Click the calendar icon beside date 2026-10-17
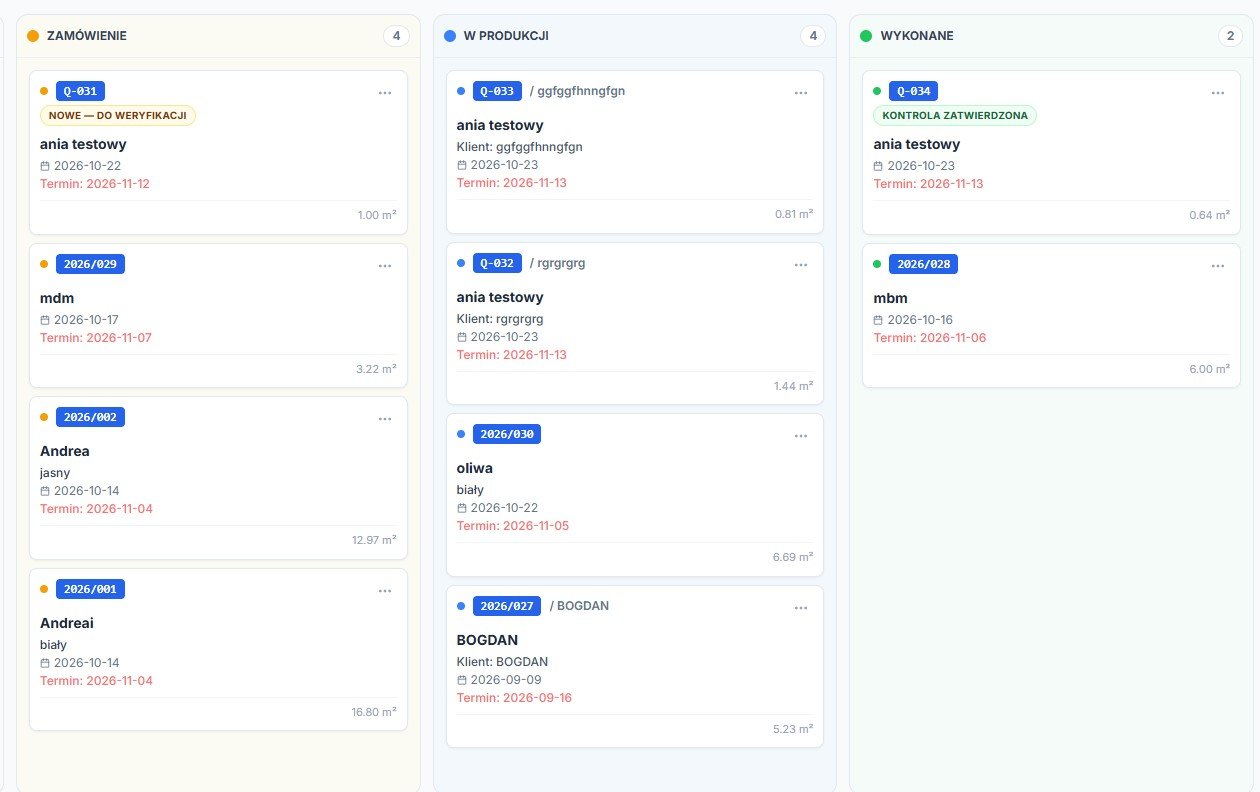The height and width of the screenshot is (792, 1260). coord(45,320)
